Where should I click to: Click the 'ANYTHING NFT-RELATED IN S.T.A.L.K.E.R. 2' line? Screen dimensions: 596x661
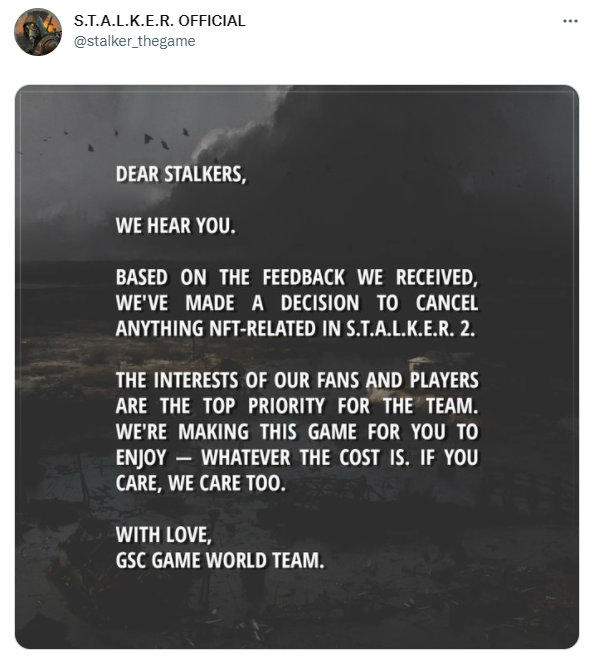(295, 329)
